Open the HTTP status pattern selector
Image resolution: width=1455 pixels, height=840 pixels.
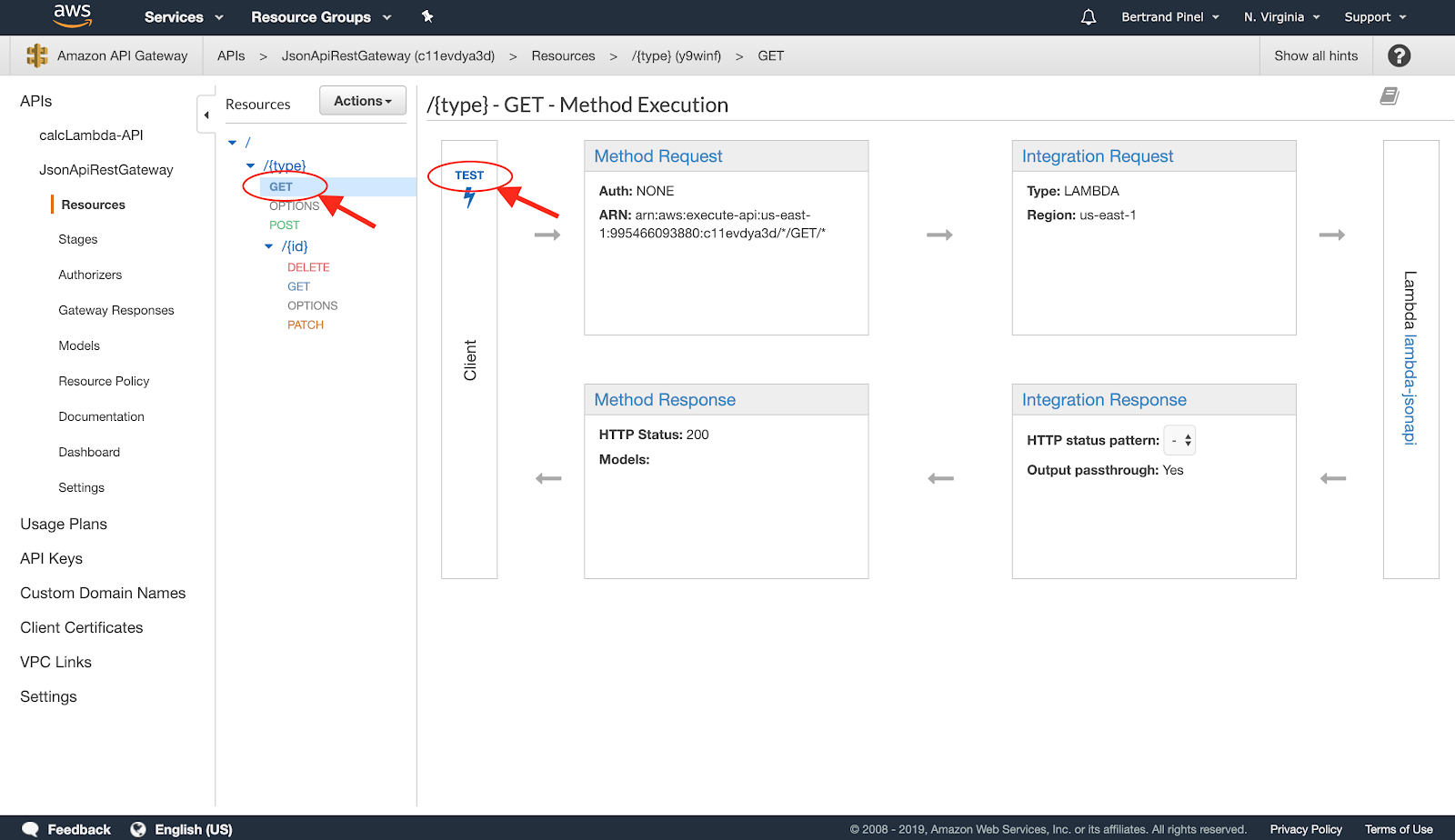1179,440
